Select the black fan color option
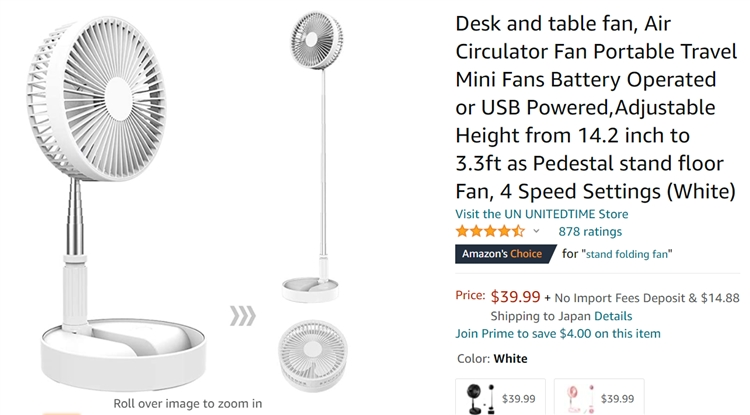The height and width of the screenshot is (415, 750). [500, 397]
